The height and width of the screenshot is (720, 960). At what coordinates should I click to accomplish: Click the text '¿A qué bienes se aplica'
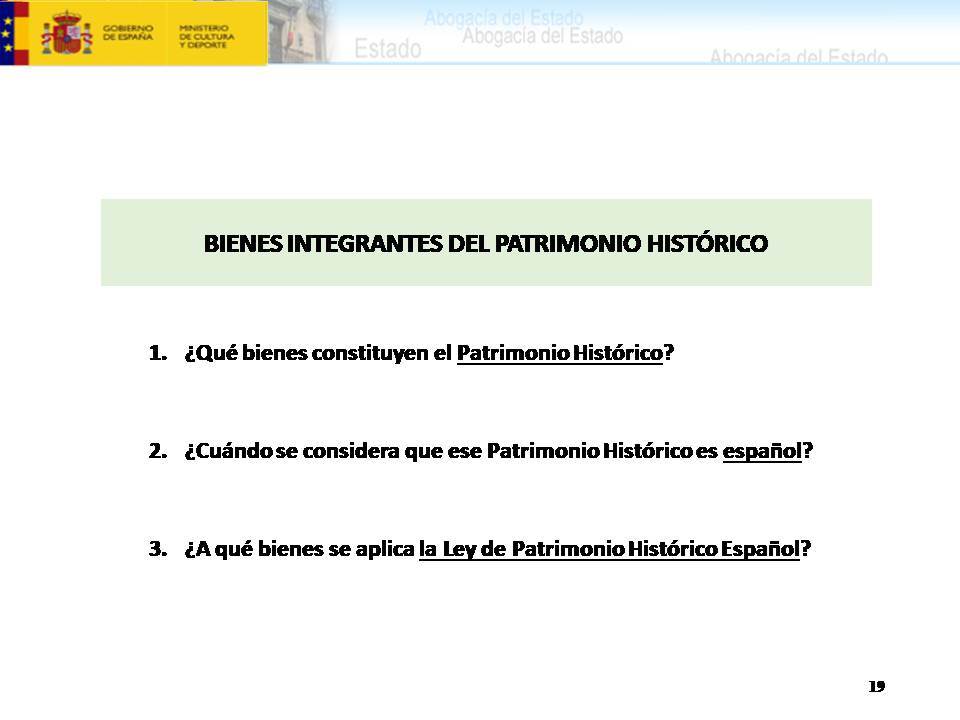pyautogui.click(x=299, y=549)
